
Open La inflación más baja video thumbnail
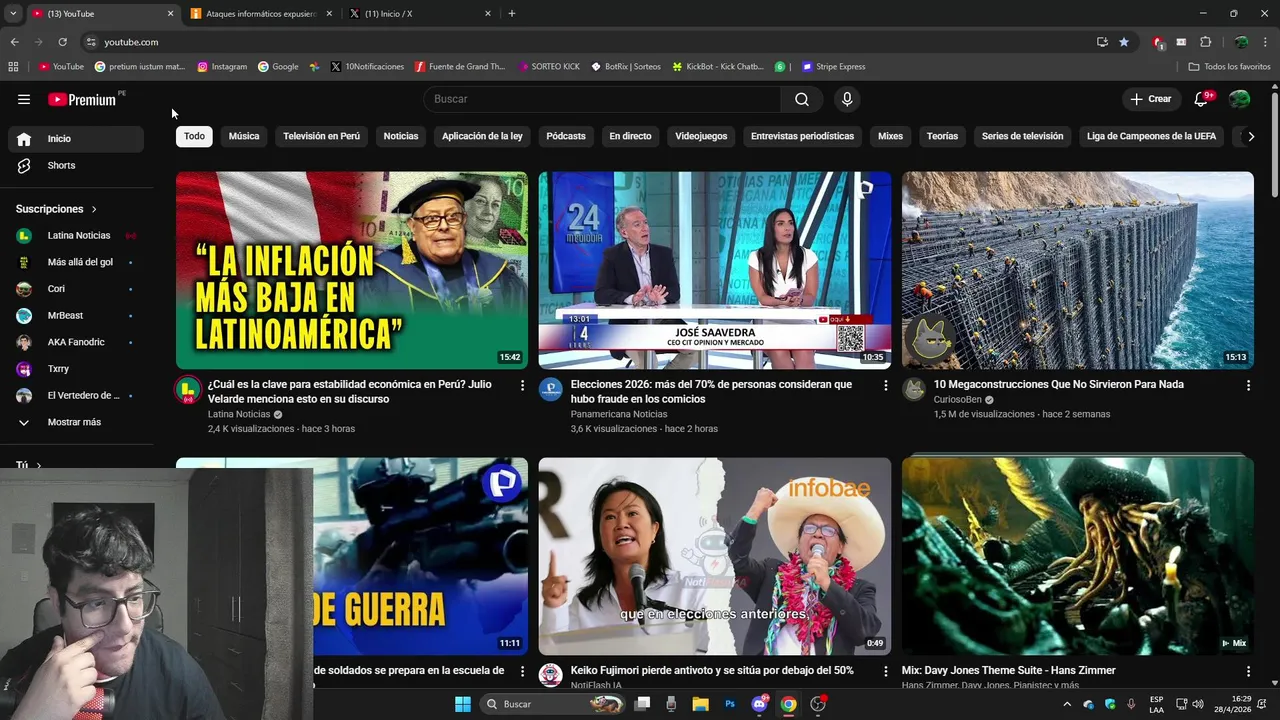pos(352,270)
